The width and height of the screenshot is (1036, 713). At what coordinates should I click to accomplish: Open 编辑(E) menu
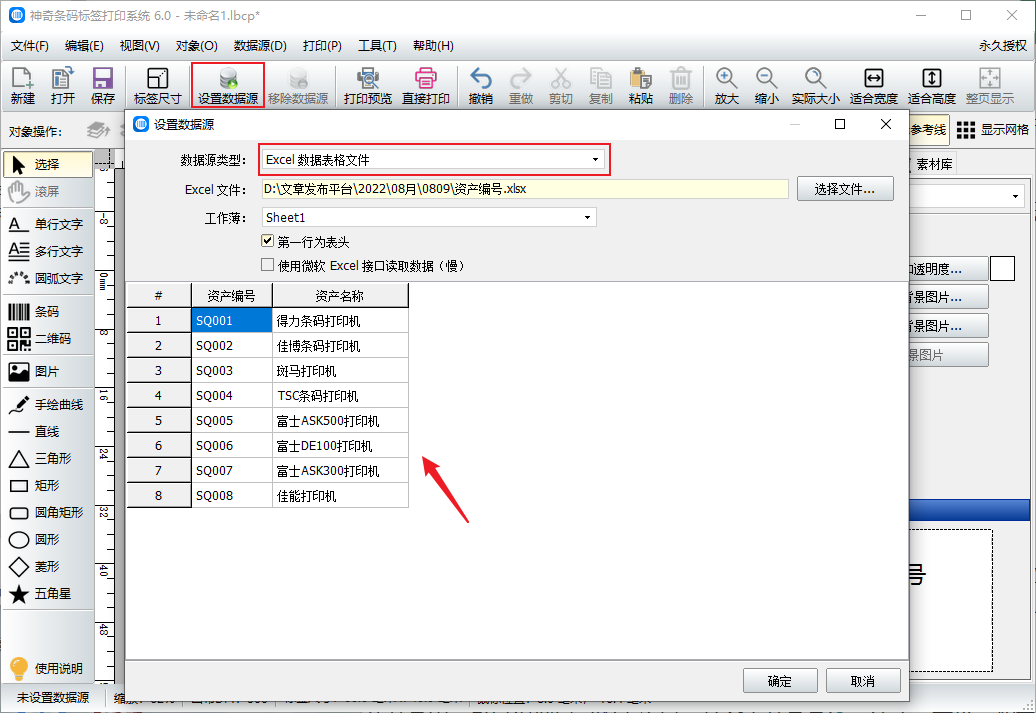pyautogui.click(x=84, y=46)
